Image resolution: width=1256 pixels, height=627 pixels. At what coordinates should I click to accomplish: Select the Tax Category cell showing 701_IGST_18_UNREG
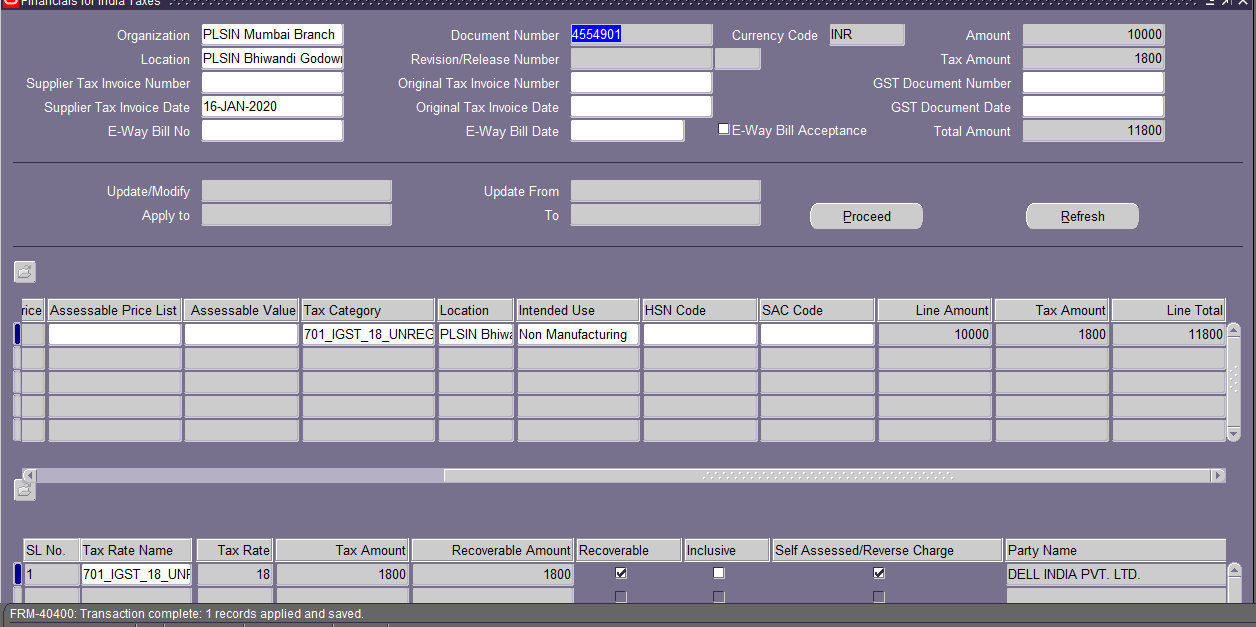click(x=367, y=334)
